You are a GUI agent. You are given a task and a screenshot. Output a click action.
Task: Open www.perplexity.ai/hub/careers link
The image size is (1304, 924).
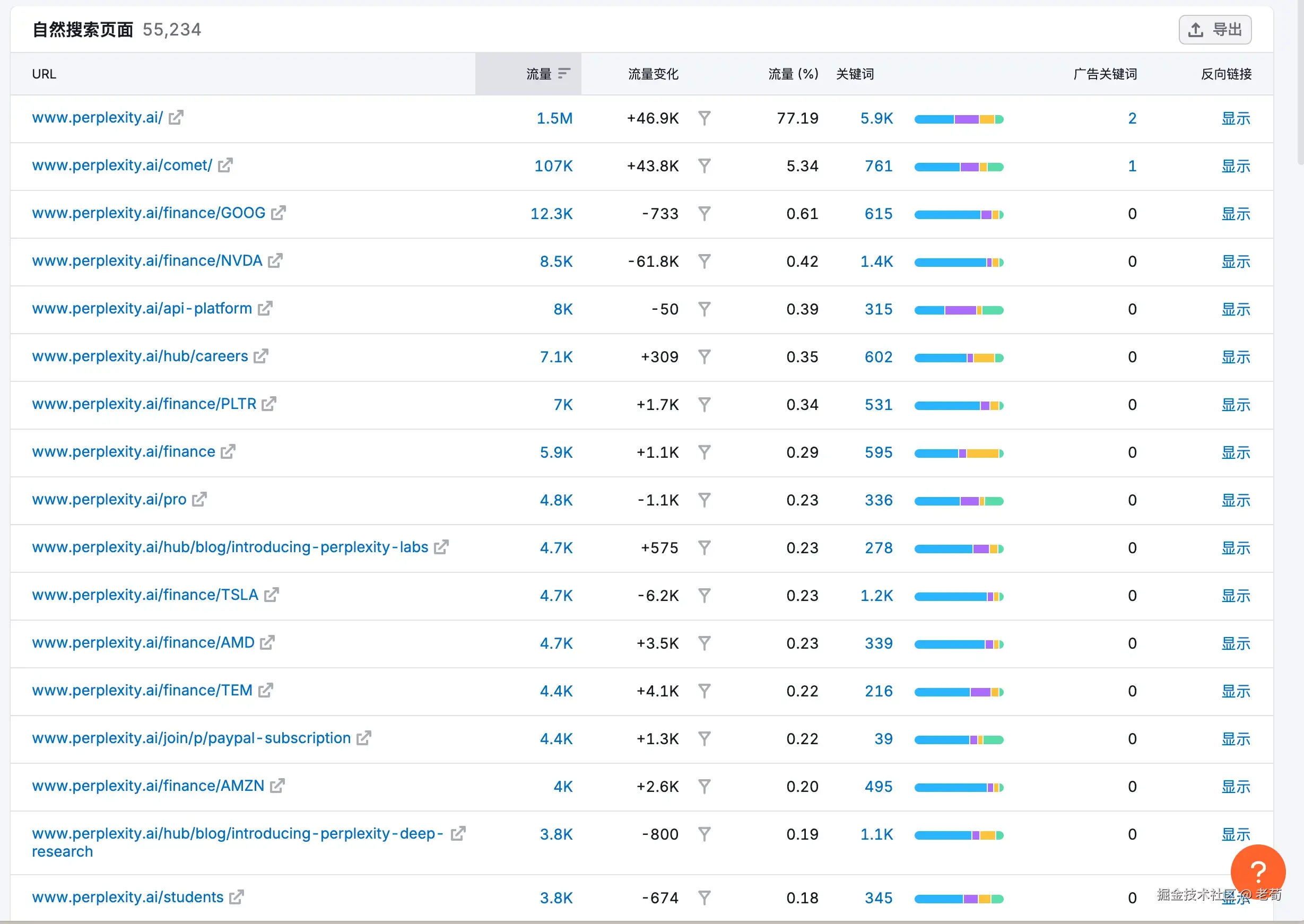pyautogui.click(x=140, y=357)
